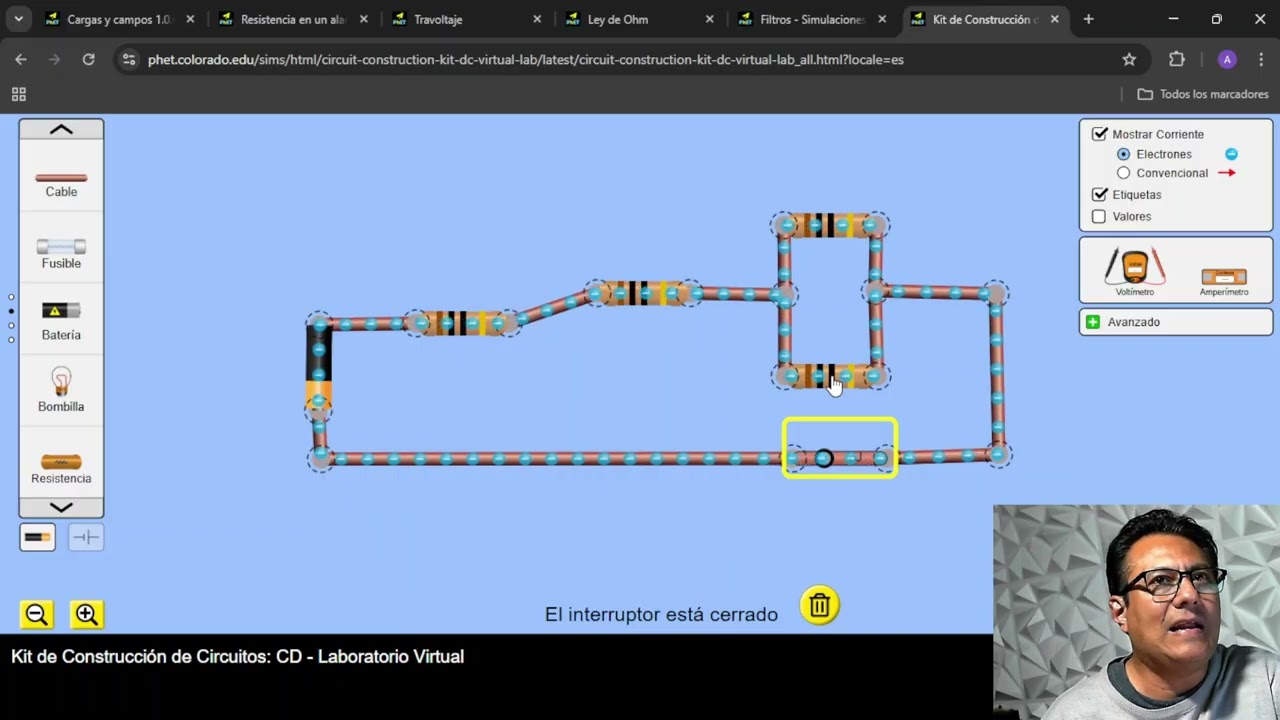Image resolution: width=1280 pixels, height=720 pixels.
Task: Click the selected switch in circuit
Action: pos(839,458)
